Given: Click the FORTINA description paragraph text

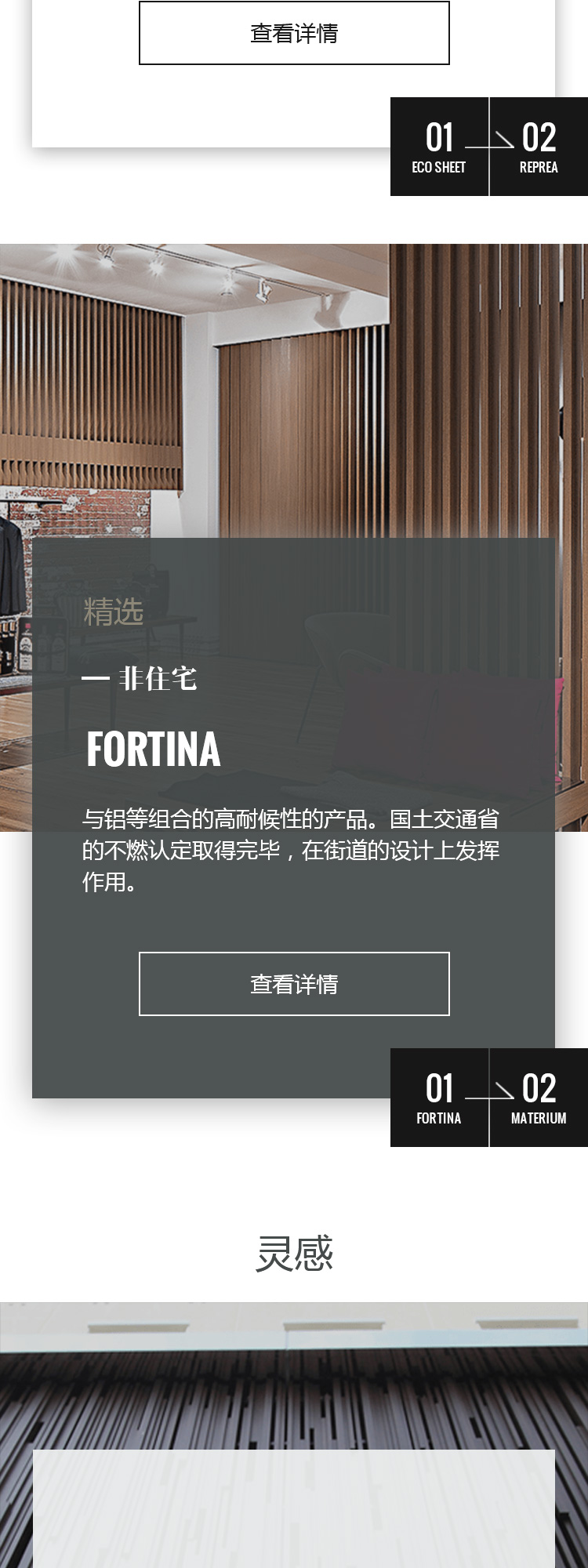Looking at the screenshot, I should [x=291, y=851].
